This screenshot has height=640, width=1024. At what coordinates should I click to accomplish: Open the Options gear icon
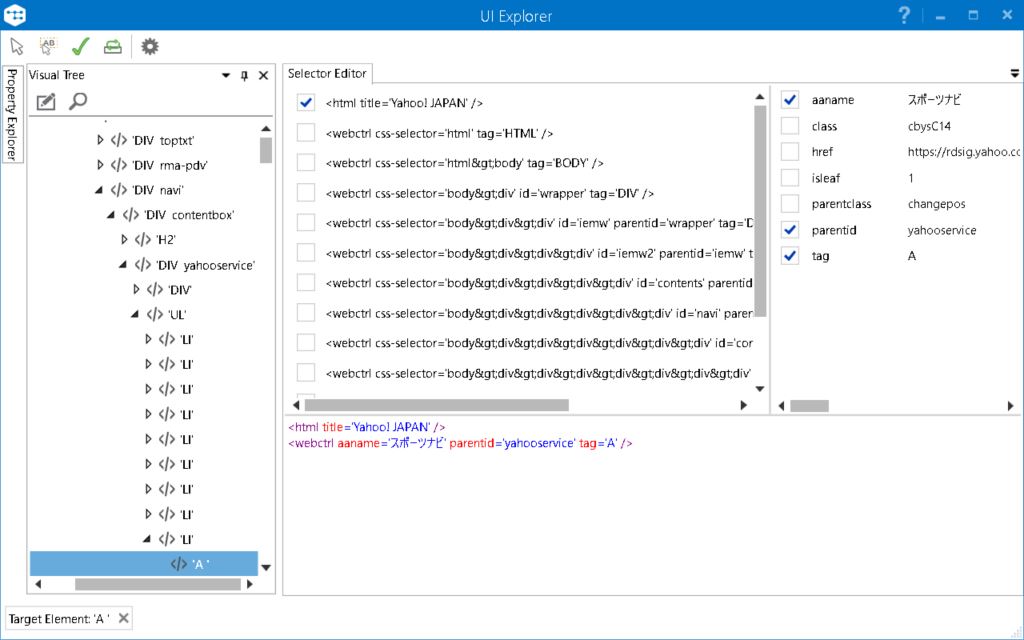click(150, 46)
